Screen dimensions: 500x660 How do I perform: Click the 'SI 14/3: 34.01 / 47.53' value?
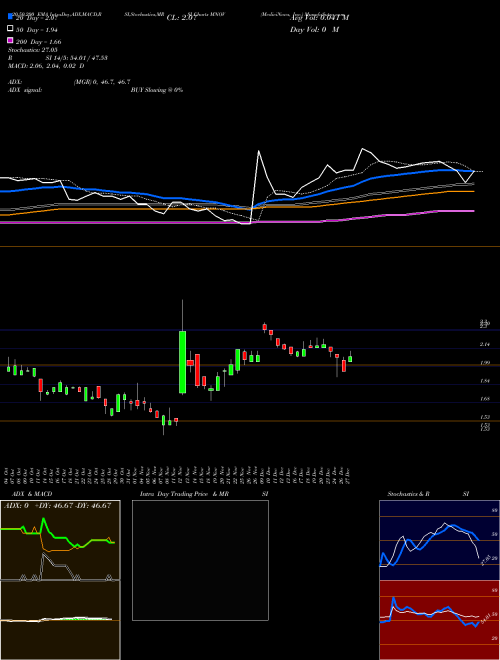(x=77, y=58)
